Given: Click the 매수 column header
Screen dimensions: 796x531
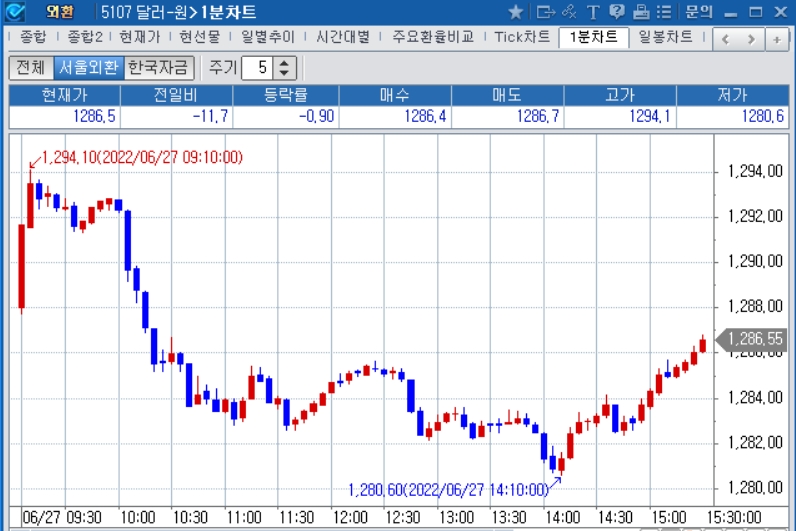Looking at the screenshot, I should tap(395, 95).
